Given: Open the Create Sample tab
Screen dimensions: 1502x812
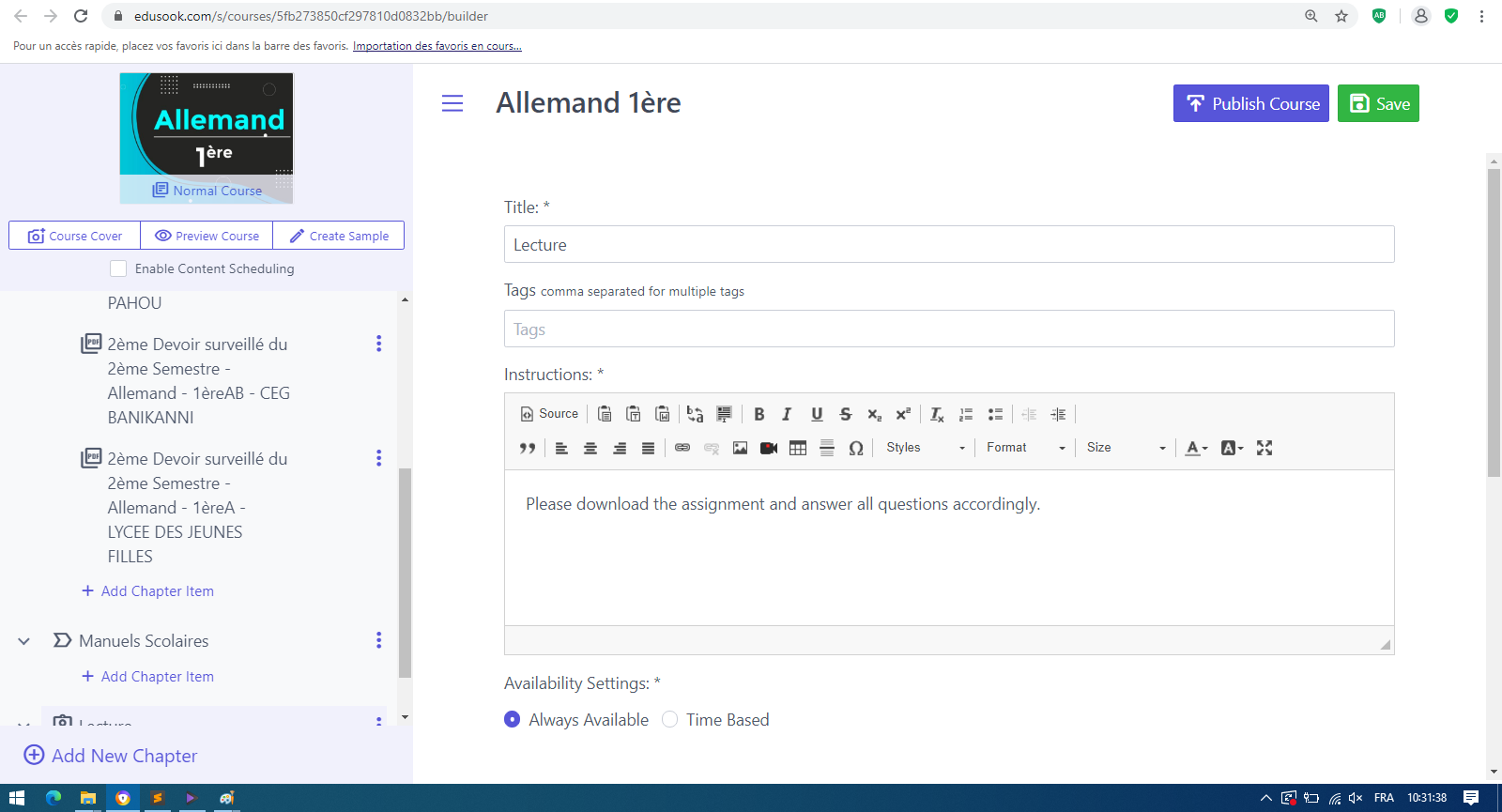Looking at the screenshot, I should click(339, 236).
